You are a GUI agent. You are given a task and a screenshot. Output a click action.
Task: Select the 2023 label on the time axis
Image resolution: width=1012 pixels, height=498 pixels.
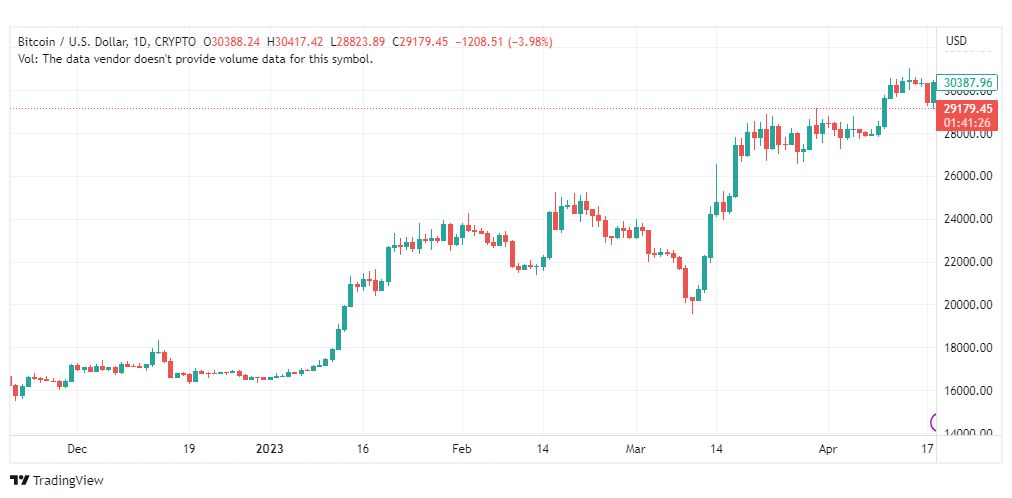pyautogui.click(x=269, y=449)
